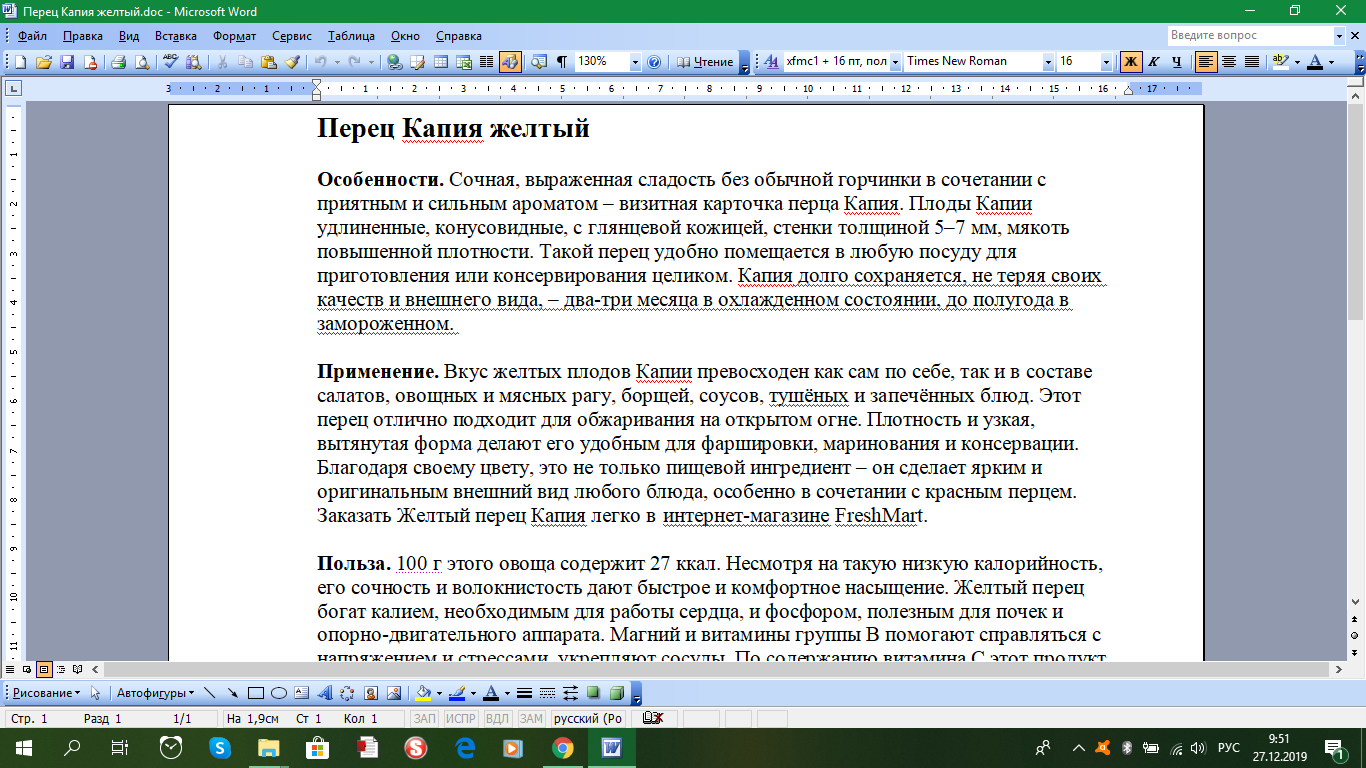The width and height of the screenshot is (1366, 768).
Task: Apply the yellow text highlight color
Action: click(x=1280, y=61)
